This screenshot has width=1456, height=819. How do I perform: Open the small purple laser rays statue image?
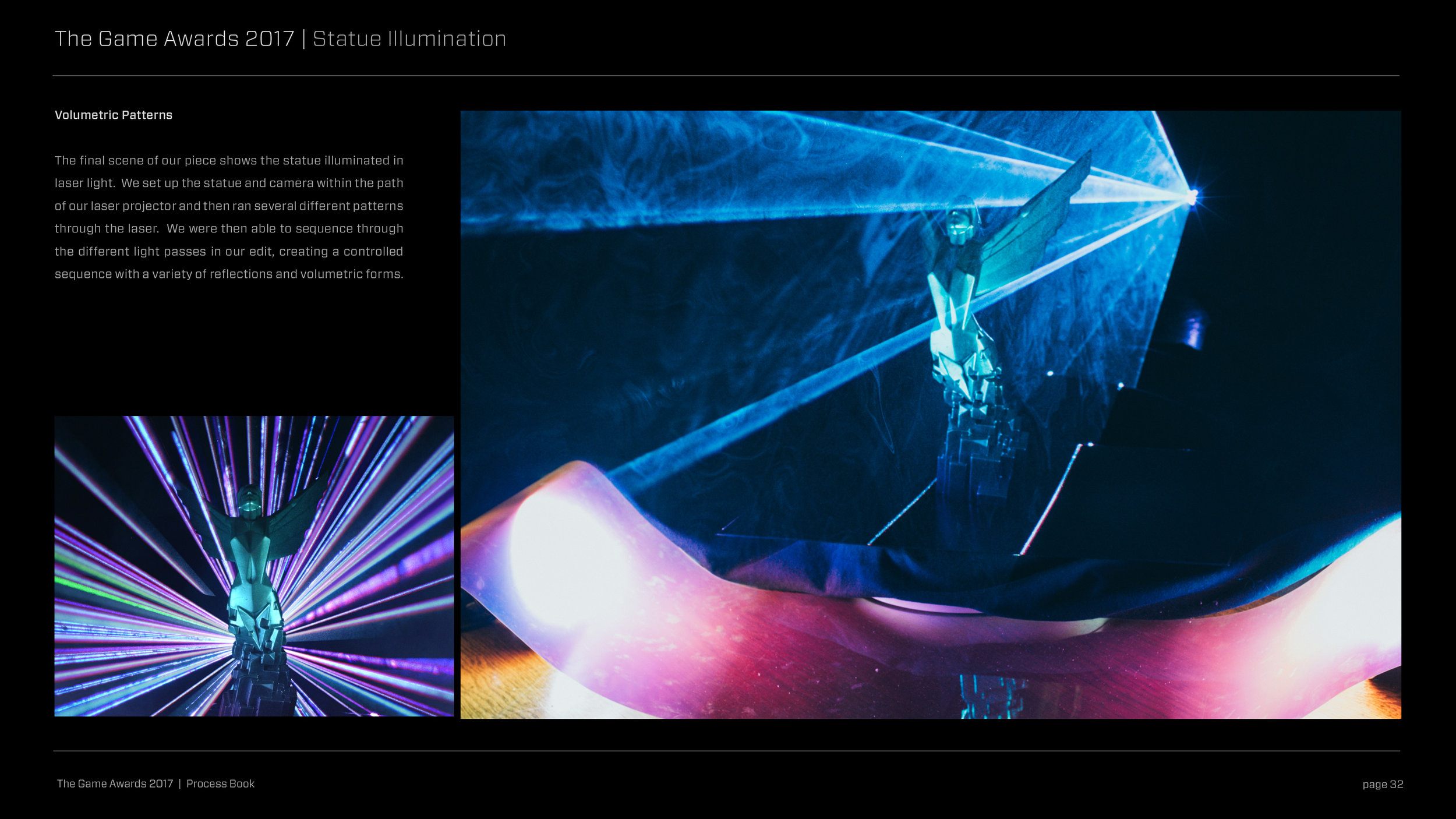(254, 566)
